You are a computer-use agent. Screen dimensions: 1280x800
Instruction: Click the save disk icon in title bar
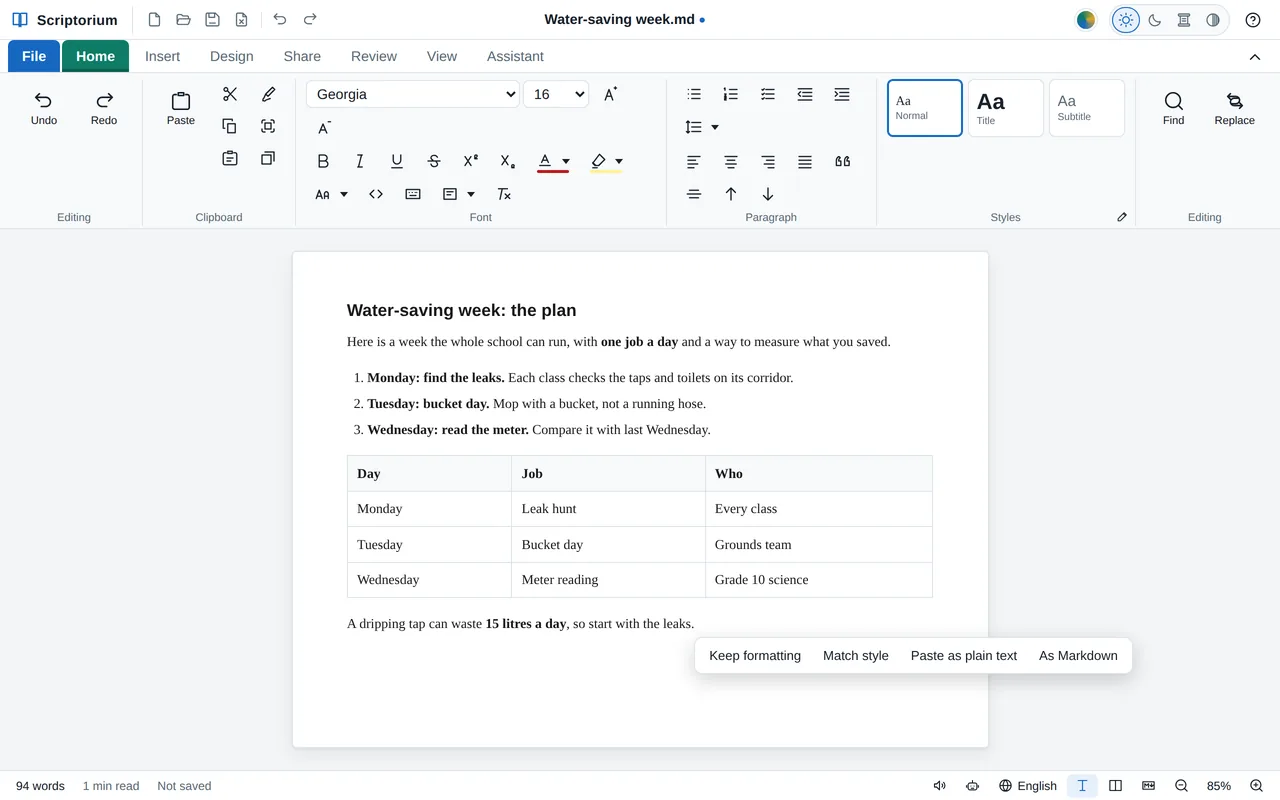tap(212, 20)
